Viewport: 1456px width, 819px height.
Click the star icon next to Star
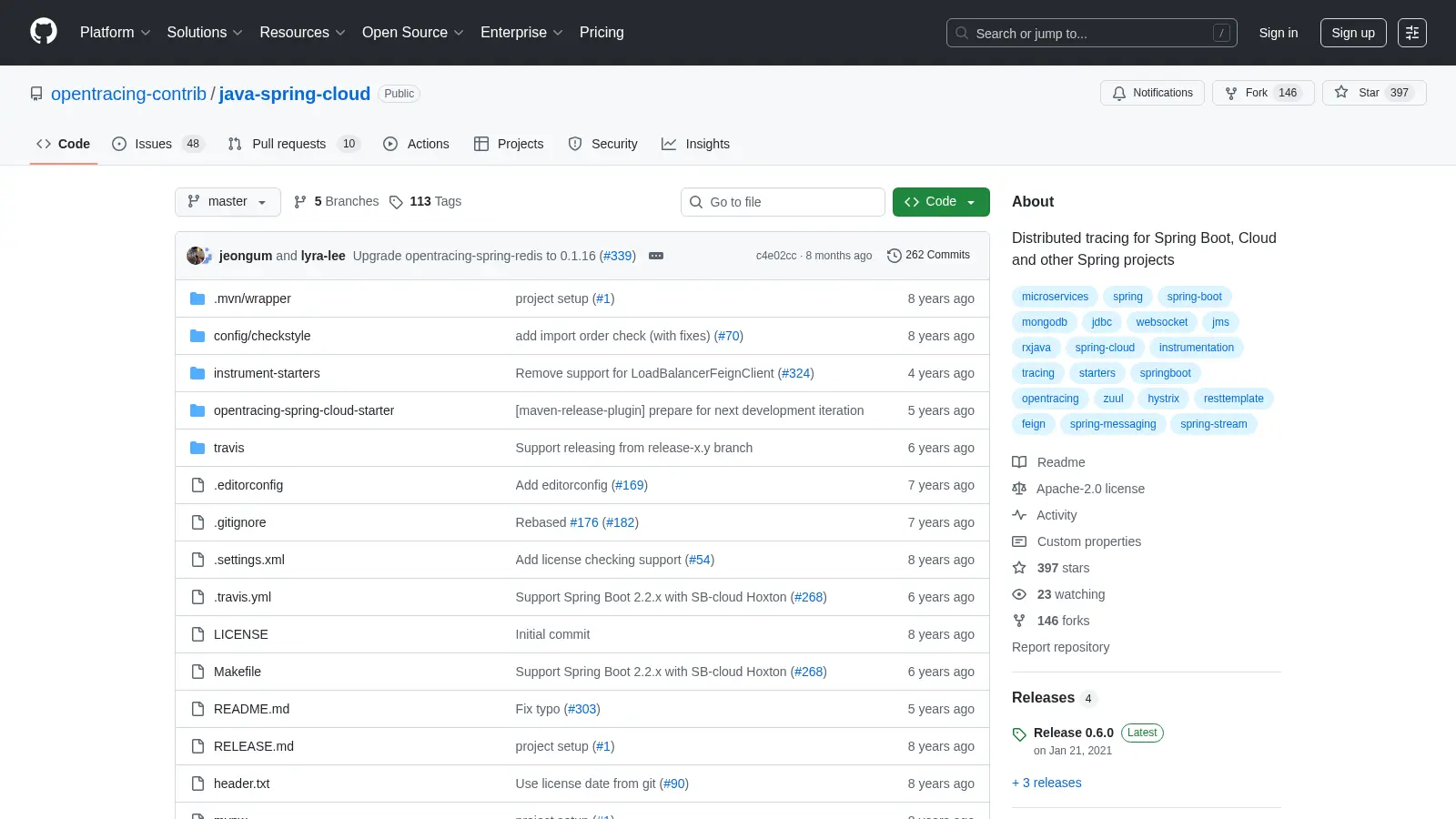point(1341,93)
